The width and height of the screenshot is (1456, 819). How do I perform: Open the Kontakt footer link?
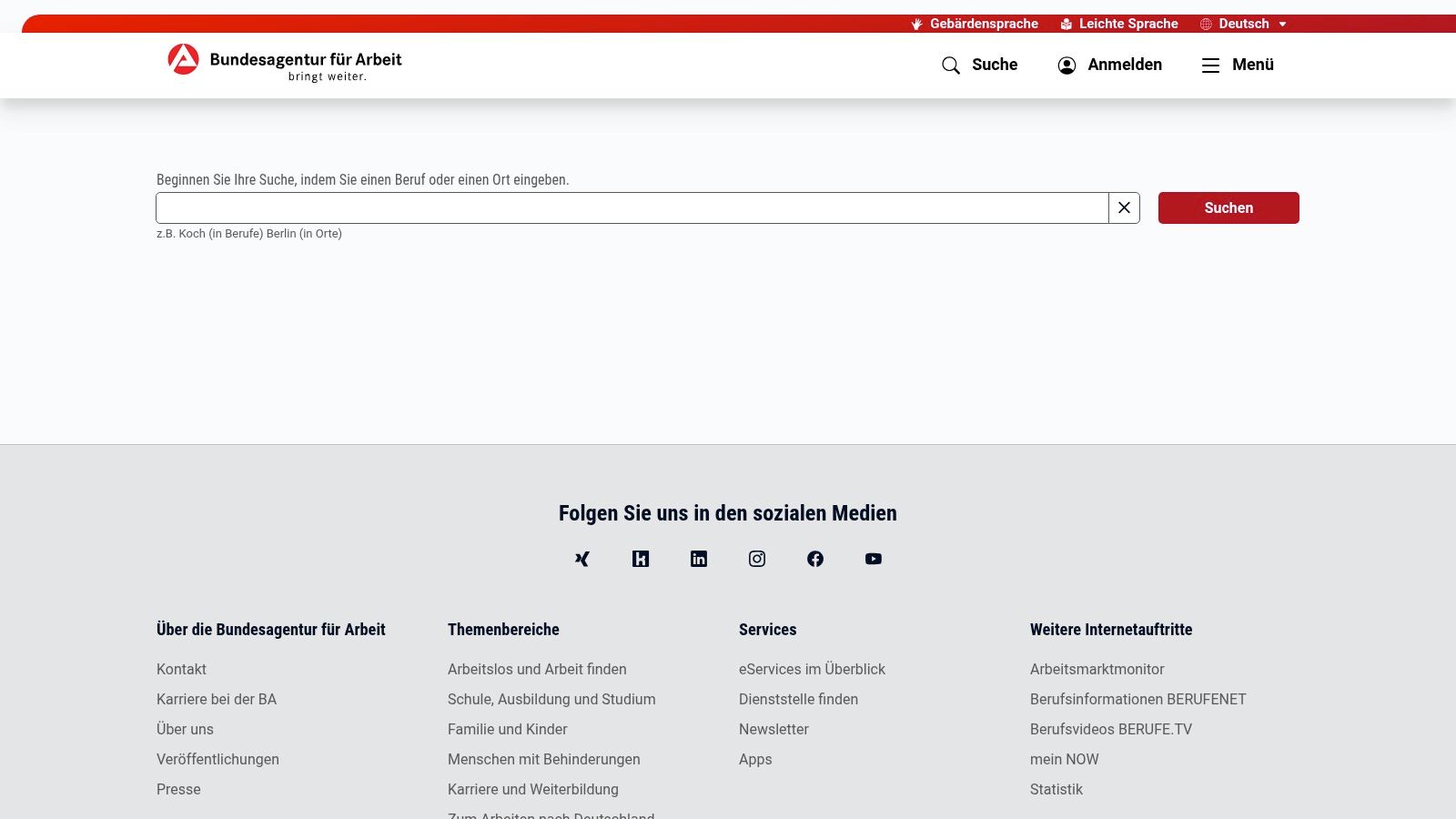tap(181, 669)
